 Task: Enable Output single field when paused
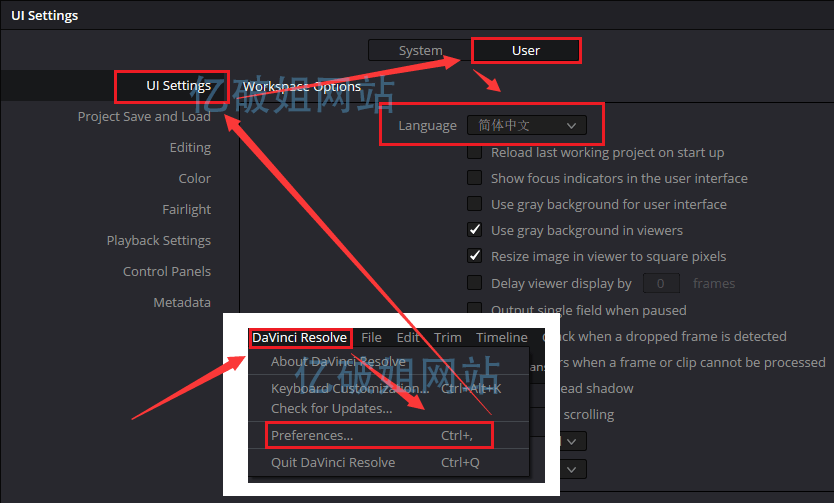point(474,307)
